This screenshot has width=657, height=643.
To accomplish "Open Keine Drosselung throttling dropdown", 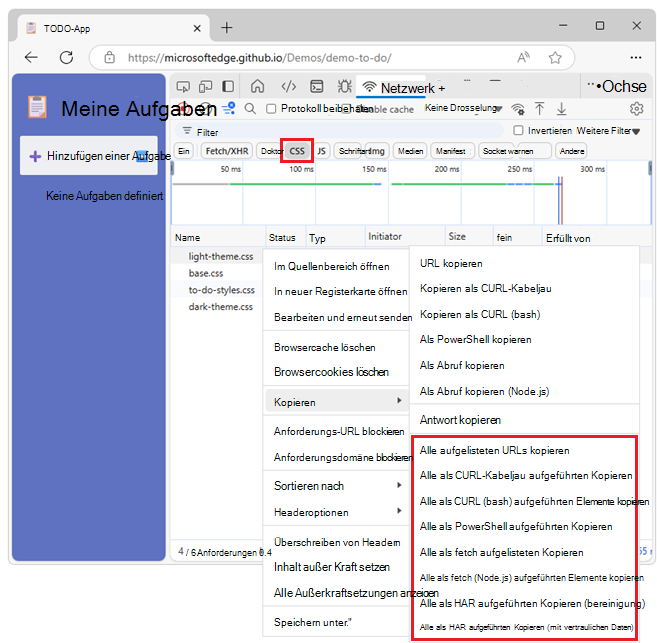I will [463, 108].
